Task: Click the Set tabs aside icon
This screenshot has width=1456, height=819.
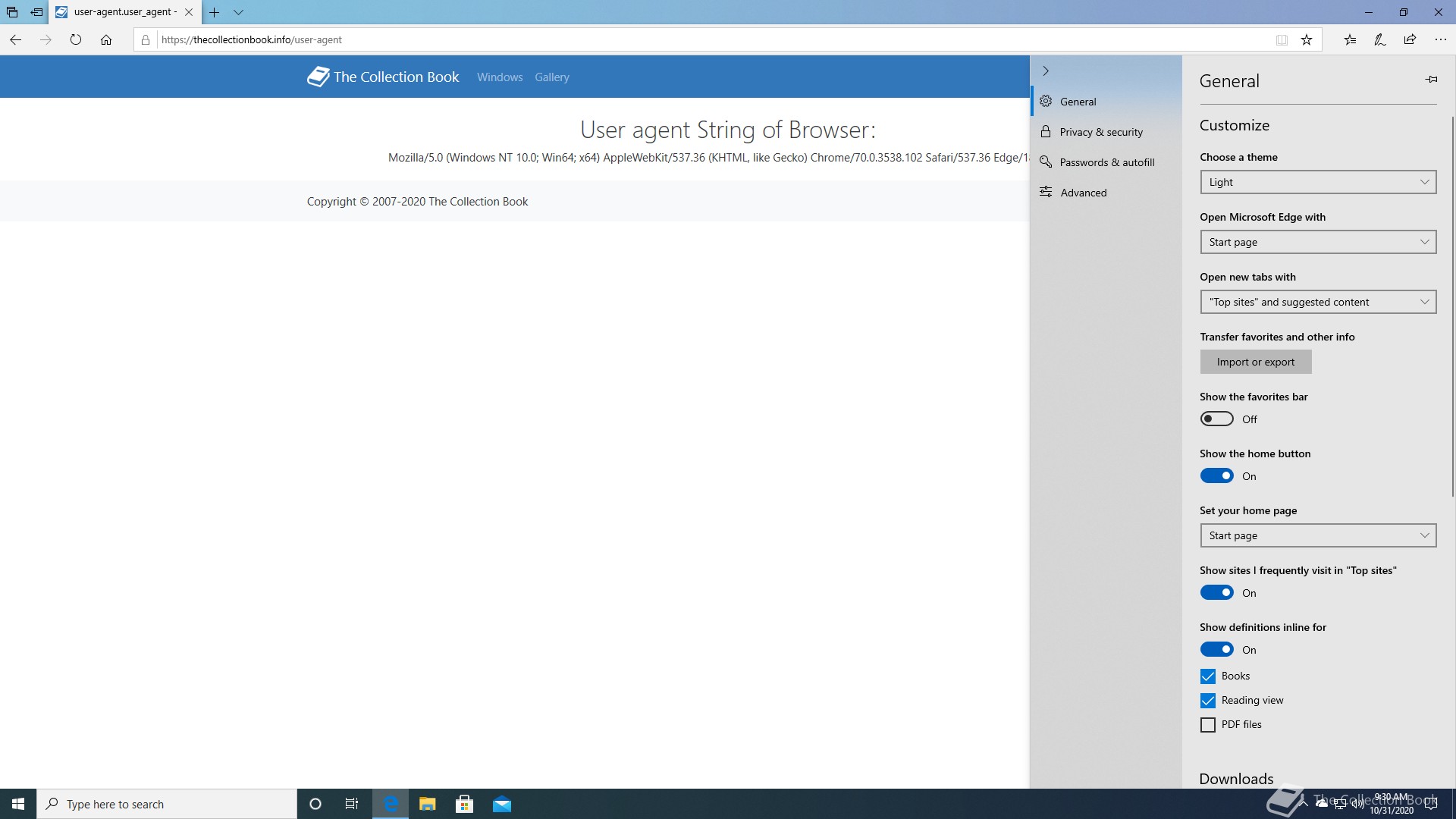Action: pos(36,12)
